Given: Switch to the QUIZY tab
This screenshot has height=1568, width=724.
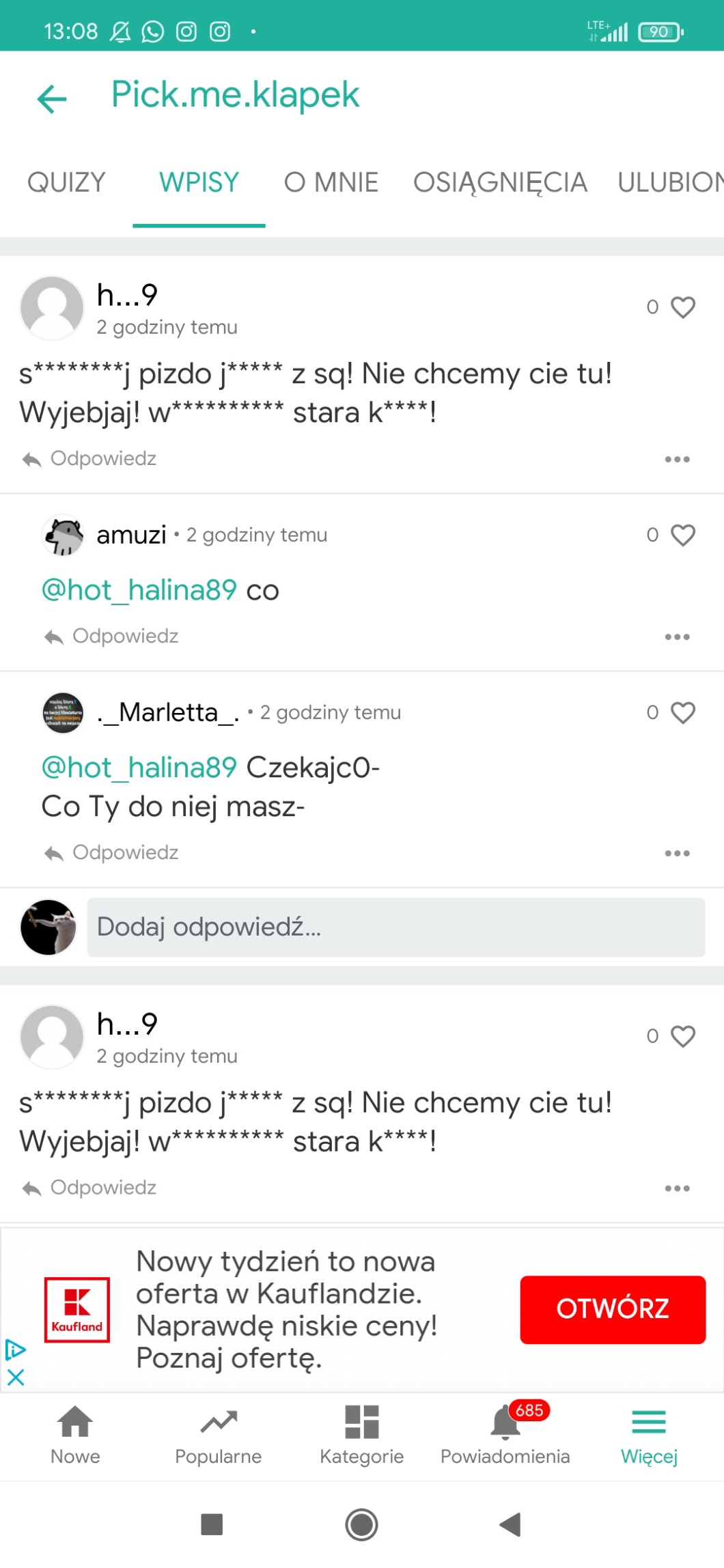Looking at the screenshot, I should click(x=66, y=183).
